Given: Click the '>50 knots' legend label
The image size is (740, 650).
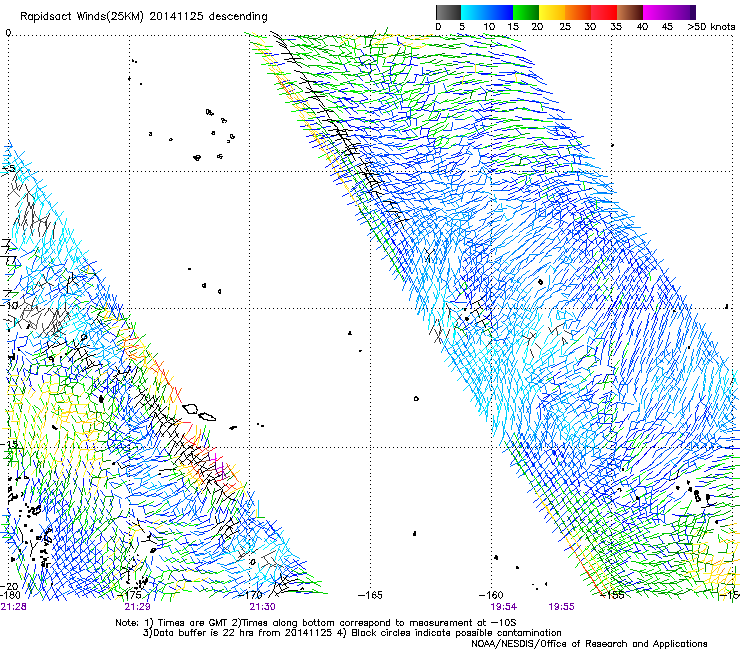Looking at the screenshot, I should (711, 26).
